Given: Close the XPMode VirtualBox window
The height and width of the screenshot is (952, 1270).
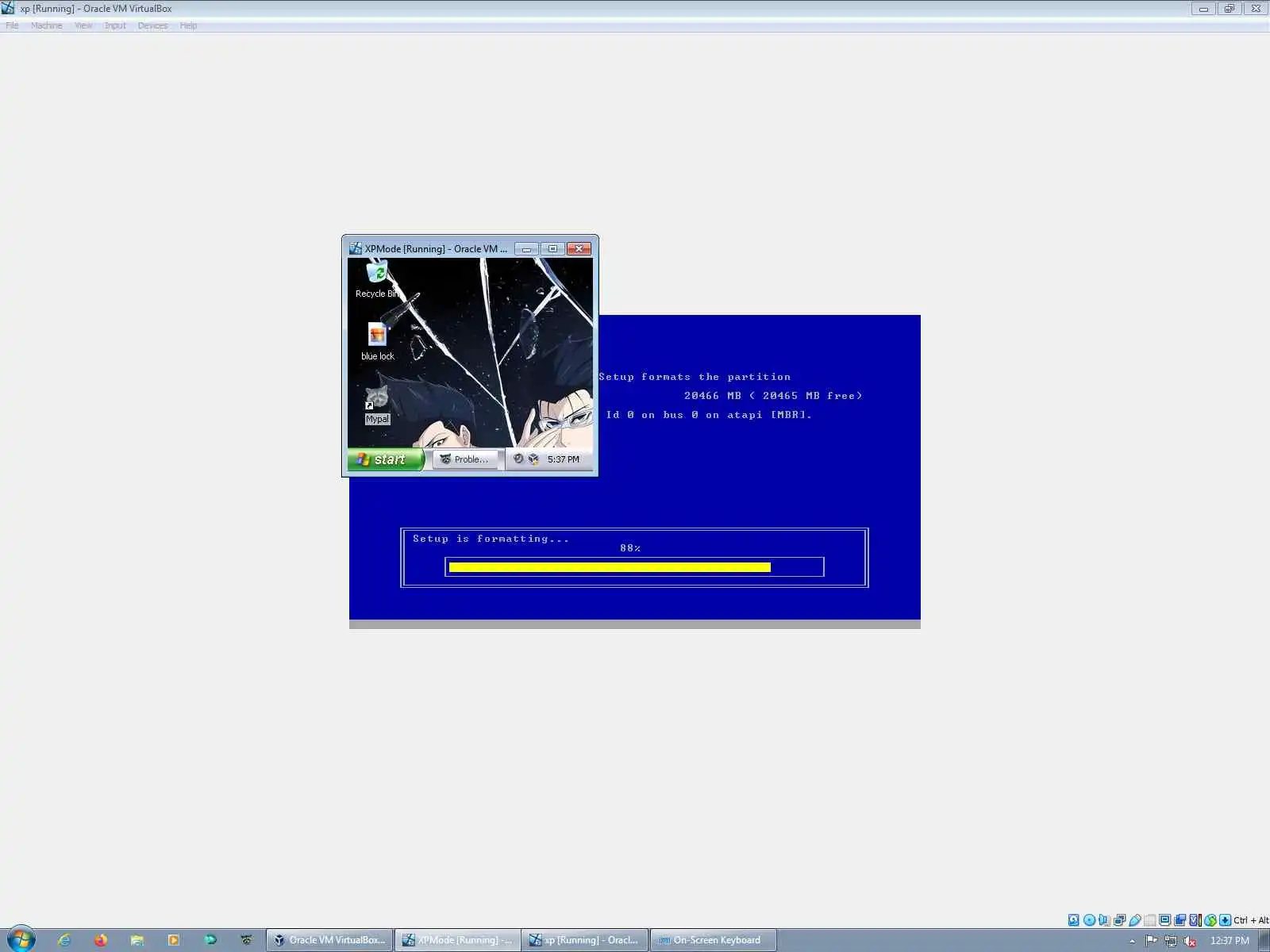Looking at the screenshot, I should (x=579, y=249).
